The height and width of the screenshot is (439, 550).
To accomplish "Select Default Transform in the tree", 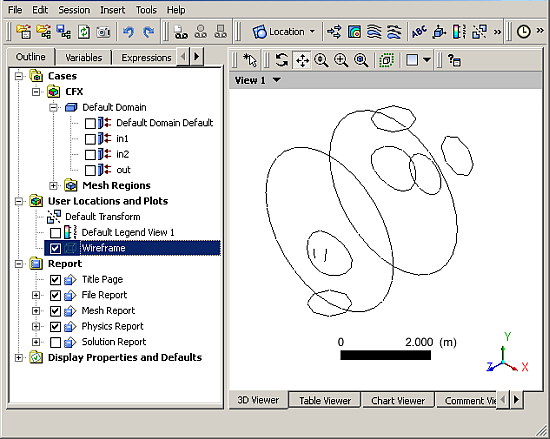I will [102, 217].
